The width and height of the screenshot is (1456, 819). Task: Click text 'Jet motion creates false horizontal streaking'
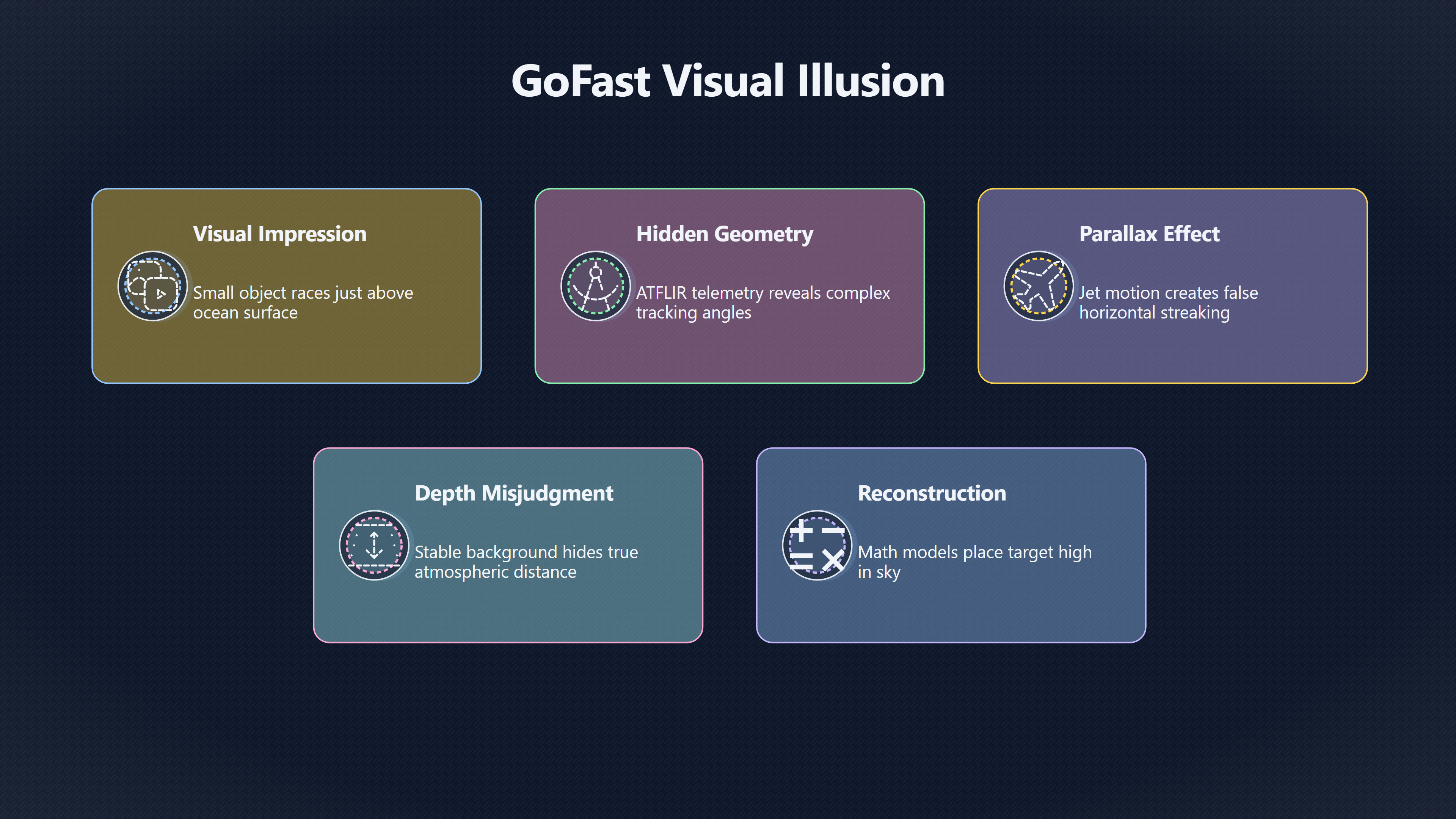point(1168,303)
